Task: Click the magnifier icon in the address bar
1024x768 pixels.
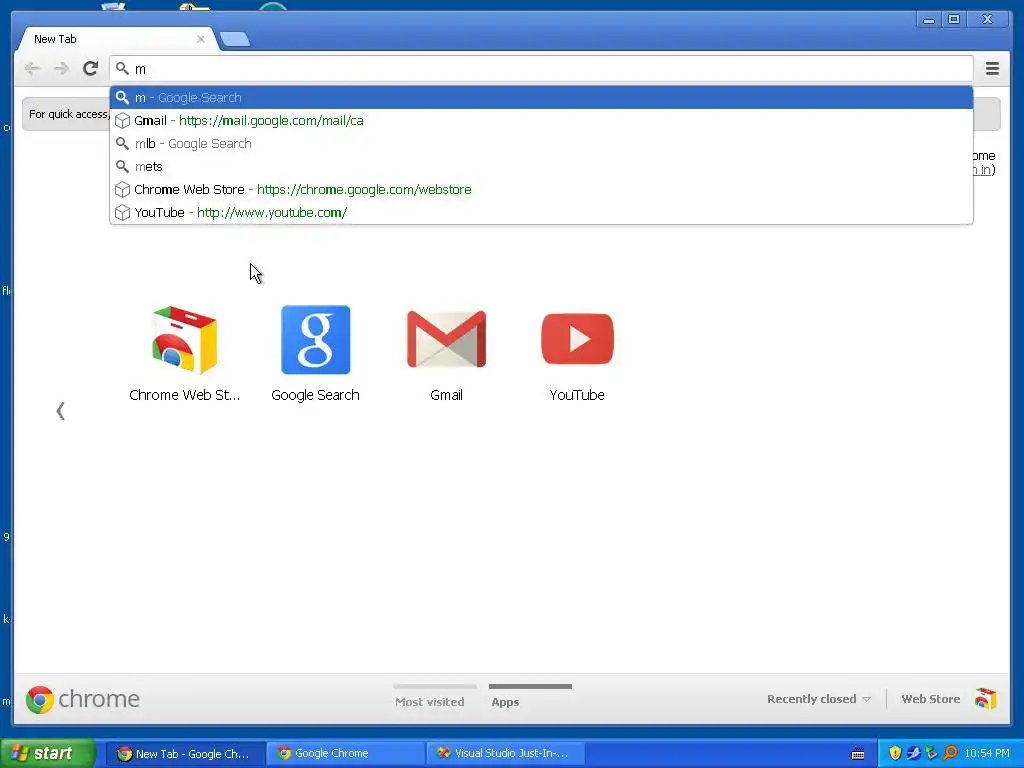Action: 122,68
